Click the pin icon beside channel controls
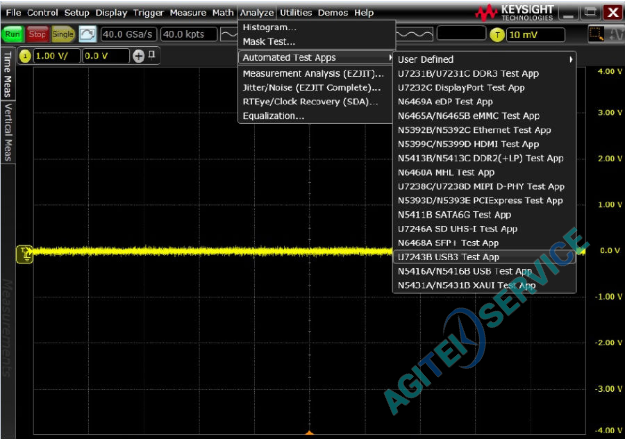626x440 pixels. pyautogui.click(x=152, y=54)
